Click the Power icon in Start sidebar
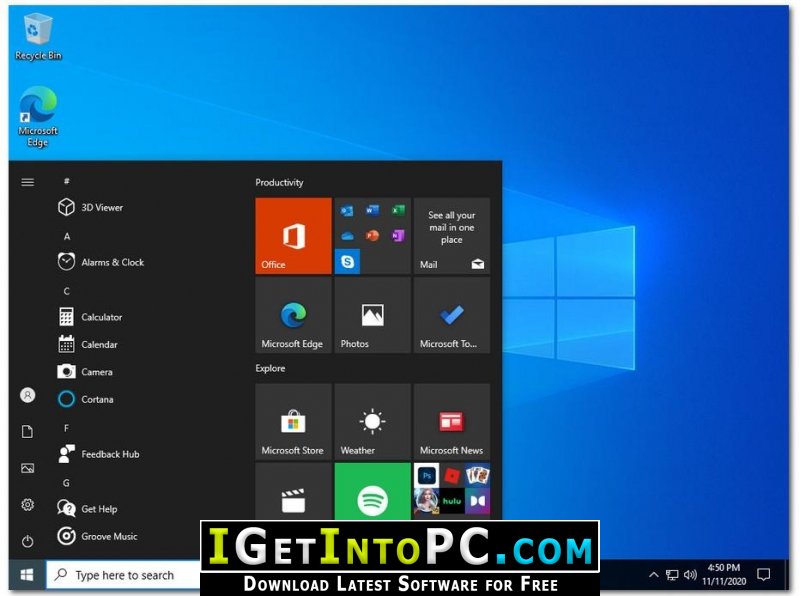The image size is (800, 596). tap(27, 541)
